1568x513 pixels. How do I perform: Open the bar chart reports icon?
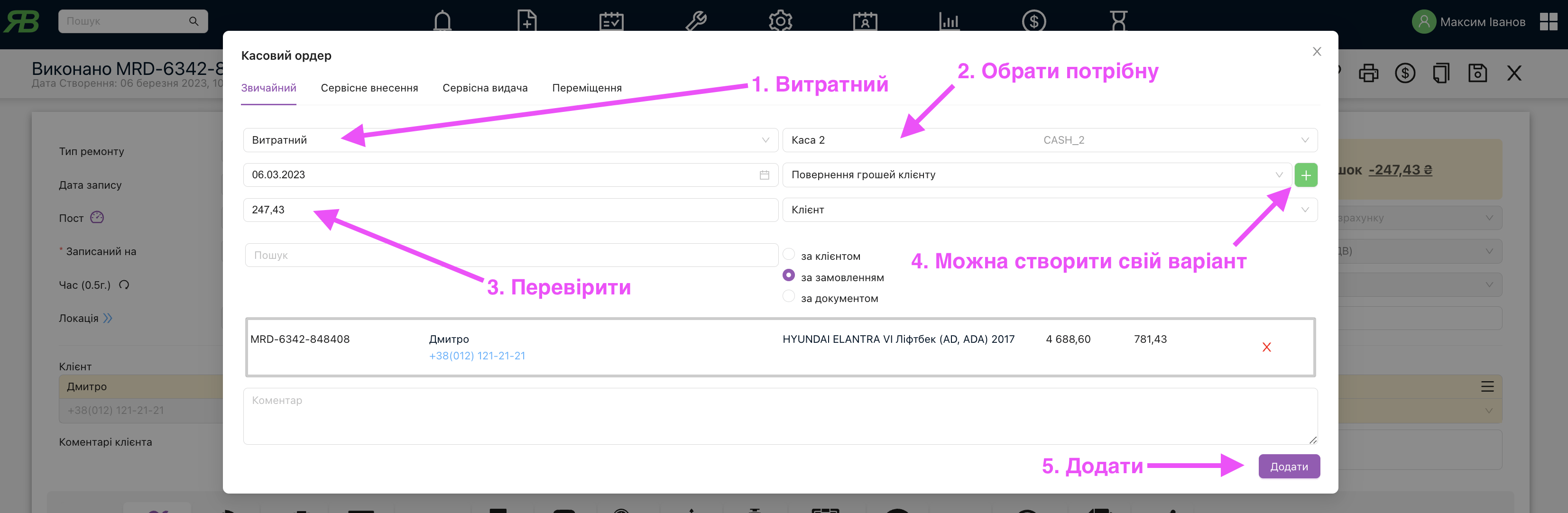click(x=949, y=21)
